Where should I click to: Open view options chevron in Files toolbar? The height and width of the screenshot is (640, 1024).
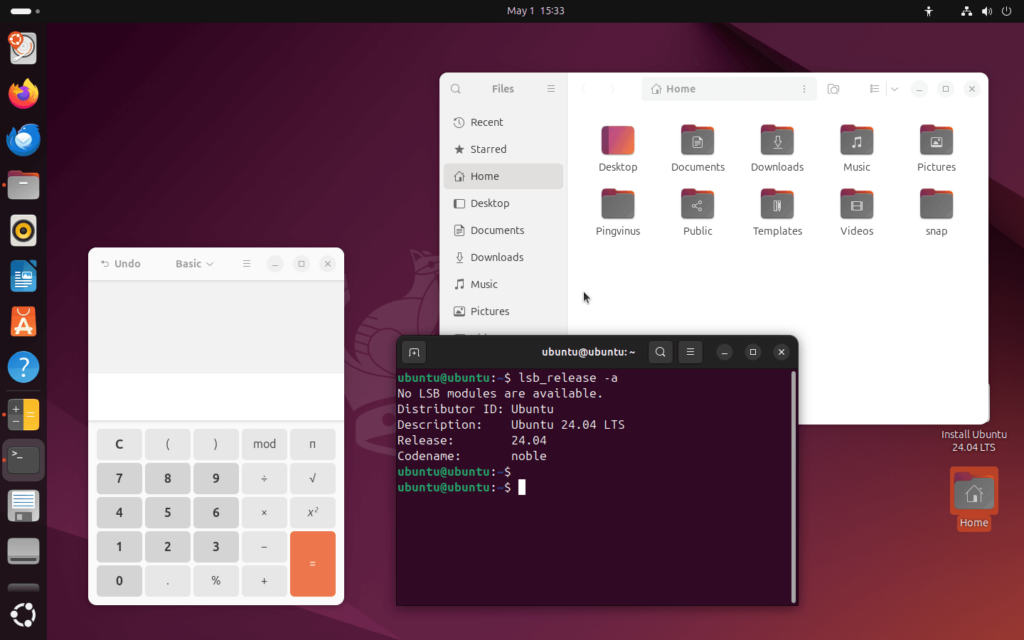895,89
